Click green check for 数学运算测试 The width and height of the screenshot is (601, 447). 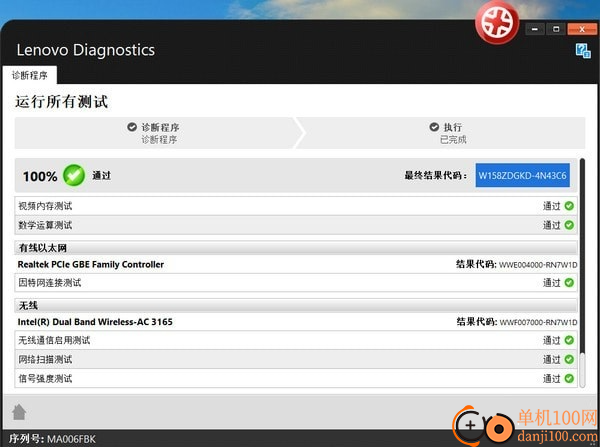click(569, 225)
